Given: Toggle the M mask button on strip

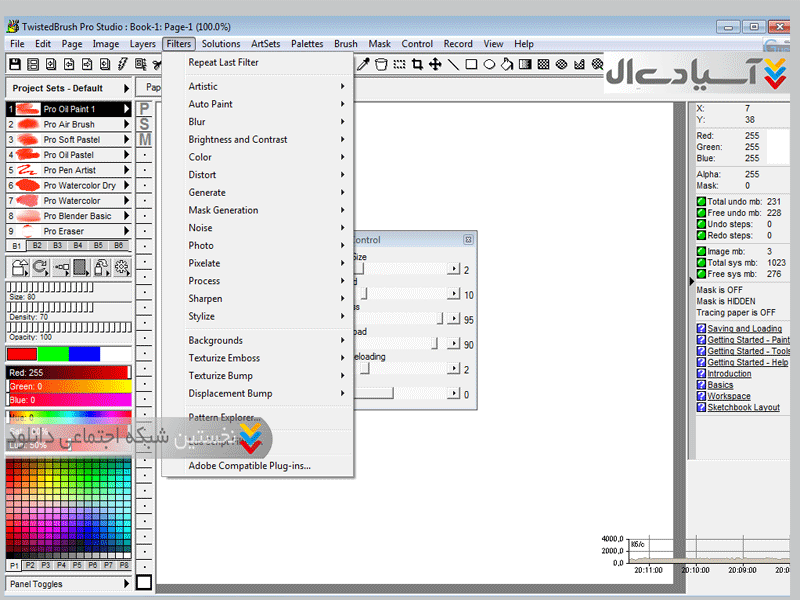Looking at the screenshot, I should click(145, 140).
